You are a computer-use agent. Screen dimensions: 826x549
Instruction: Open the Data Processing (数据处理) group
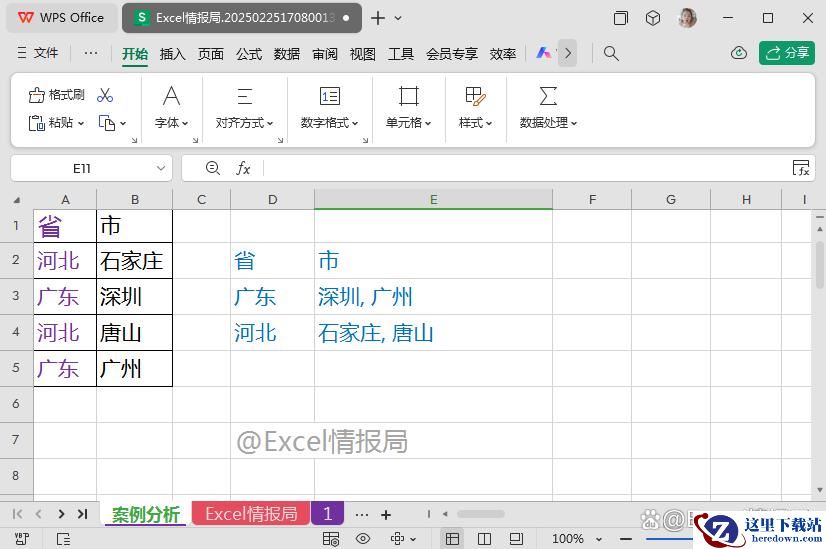[548, 108]
